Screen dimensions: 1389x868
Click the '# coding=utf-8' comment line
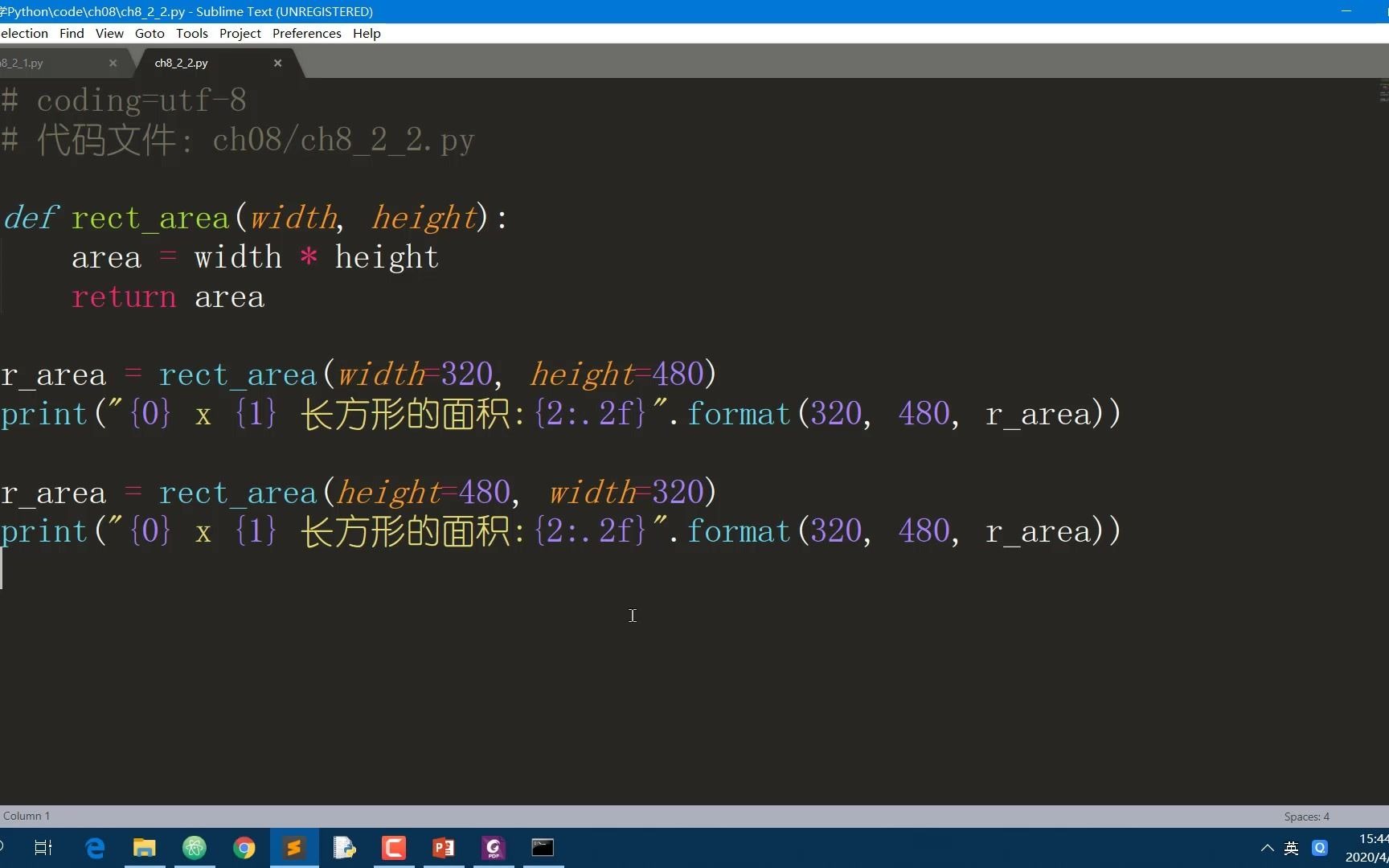[x=124, y=100]
